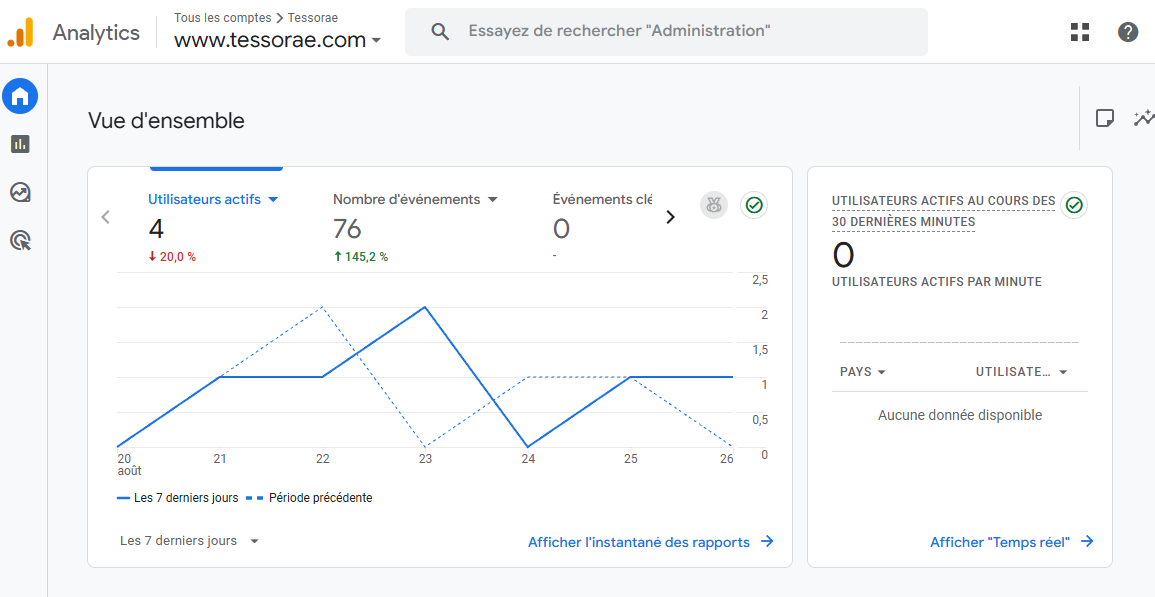Click the medal badge icon on overview card

click(x=713, y=205)
